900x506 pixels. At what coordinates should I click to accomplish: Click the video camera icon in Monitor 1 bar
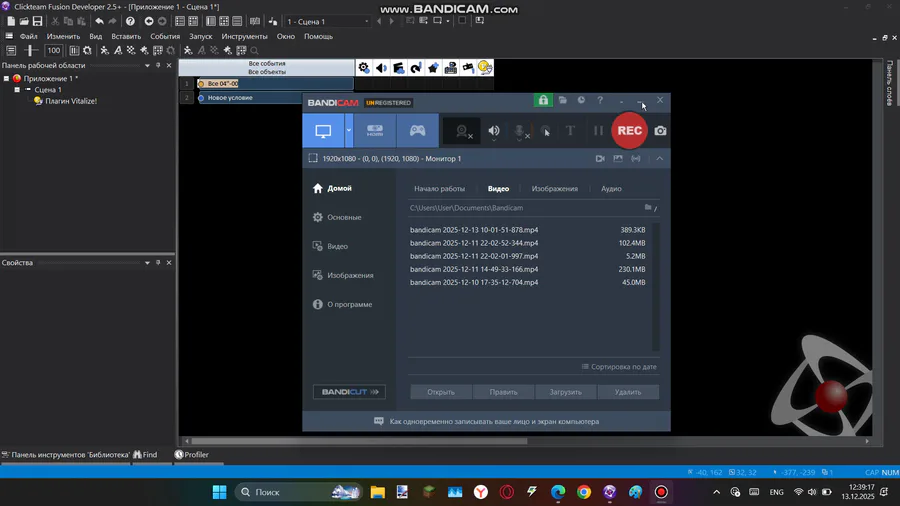600,158
